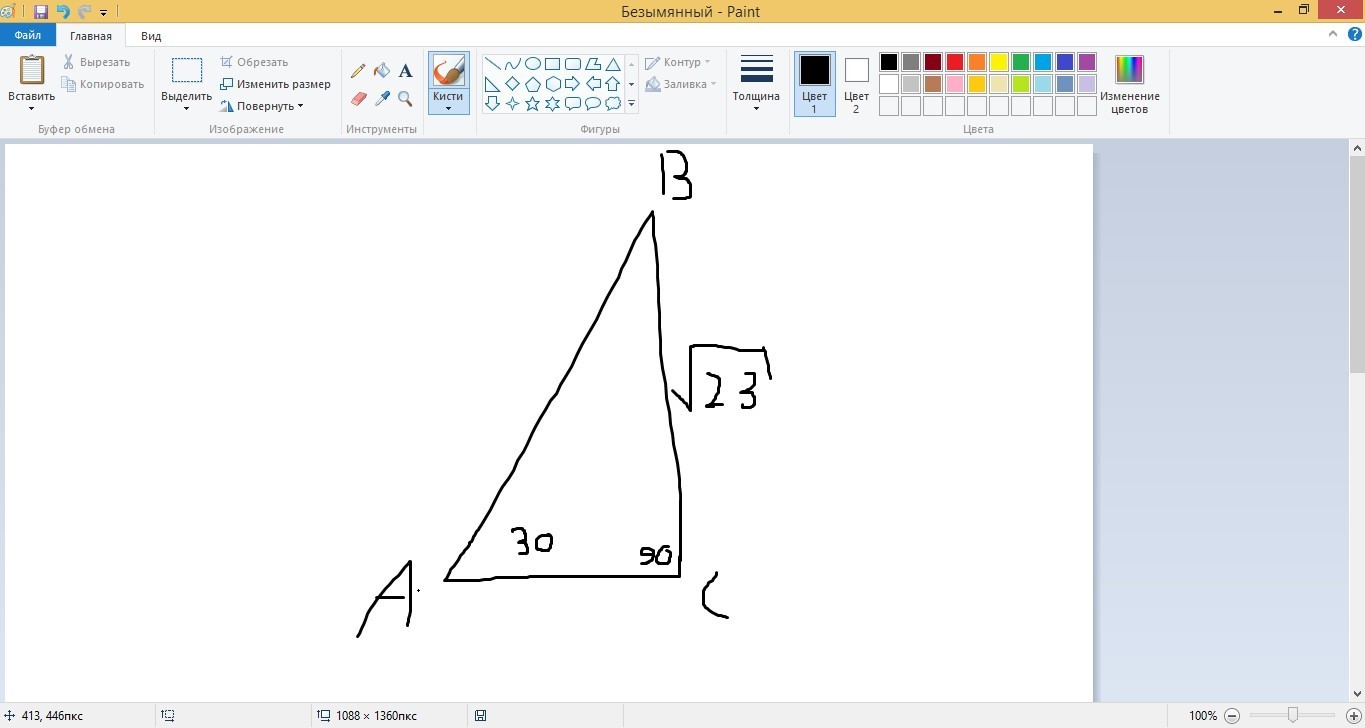Open the Повернуть rotate dropdown

tap(300, 106)
